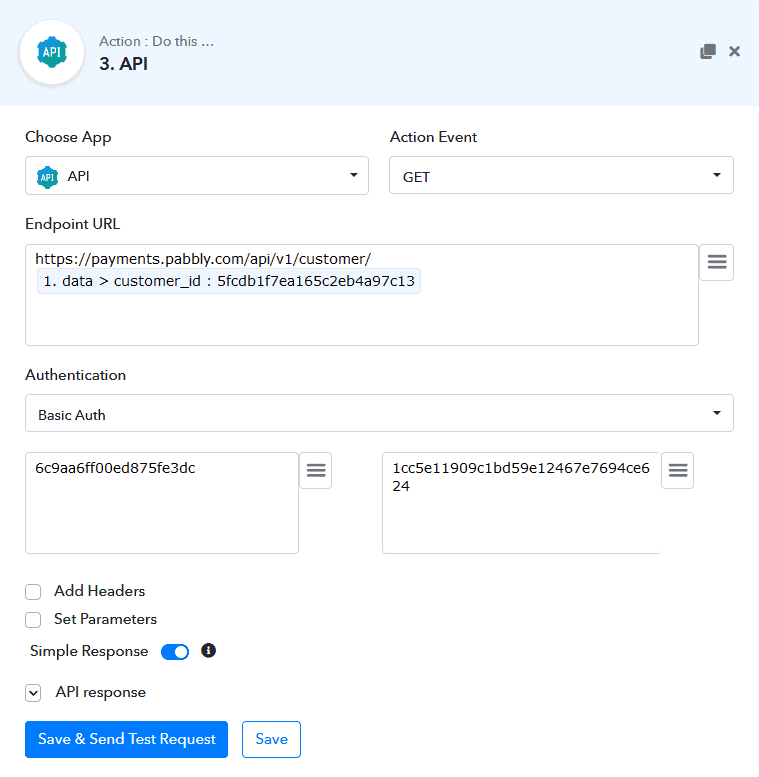Toggle the Simple Response switch
This screenshot has width=759, height=777.
pos(175,652)
